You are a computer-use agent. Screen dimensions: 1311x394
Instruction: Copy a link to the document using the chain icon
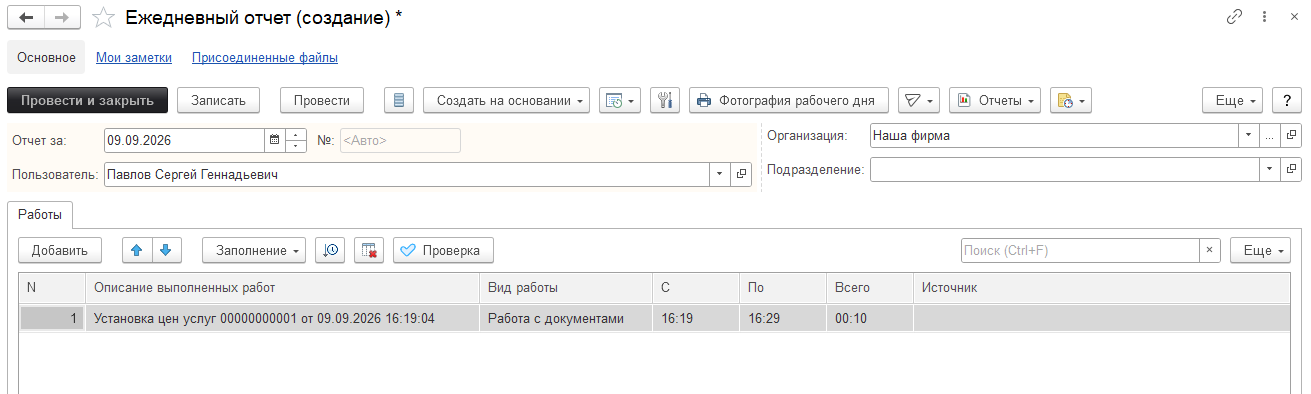tap(1235, 18)
